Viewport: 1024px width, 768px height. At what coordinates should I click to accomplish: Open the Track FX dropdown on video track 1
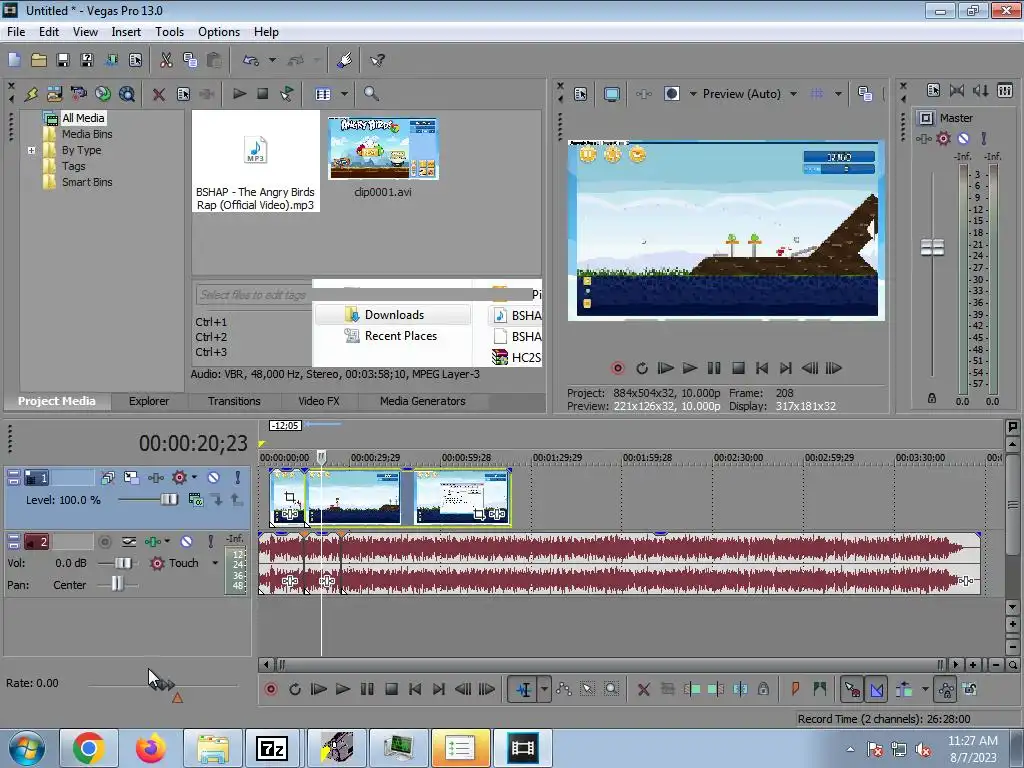194,478
